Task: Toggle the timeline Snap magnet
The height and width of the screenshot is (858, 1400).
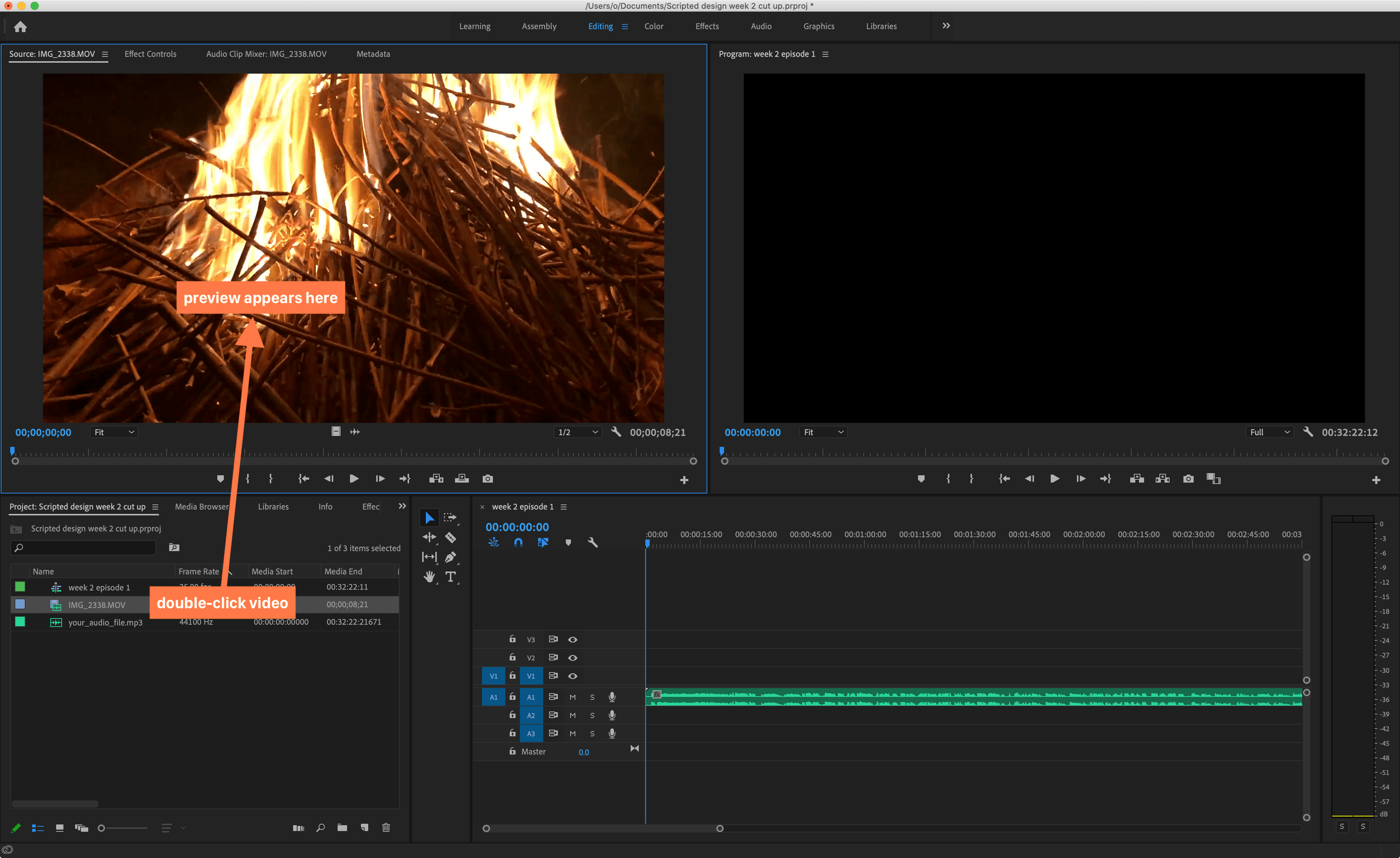Action: point(518,543)
